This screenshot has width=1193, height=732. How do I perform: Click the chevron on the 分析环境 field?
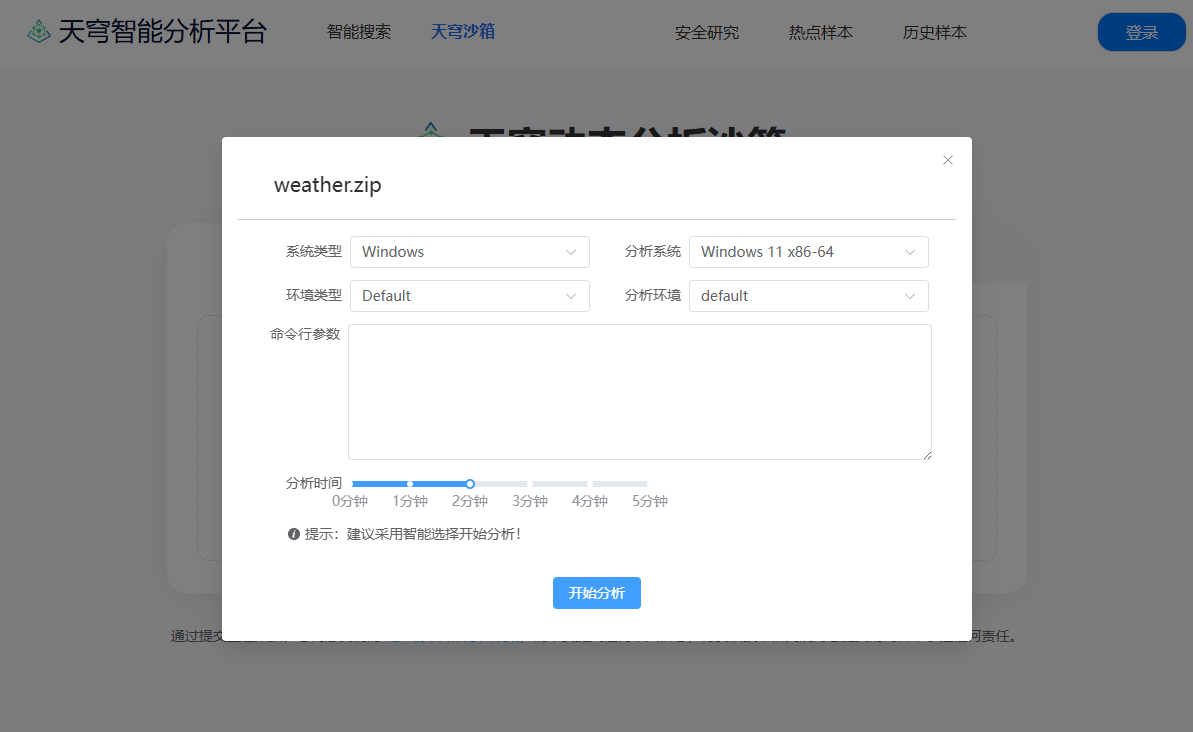click(x=909, y=296)
